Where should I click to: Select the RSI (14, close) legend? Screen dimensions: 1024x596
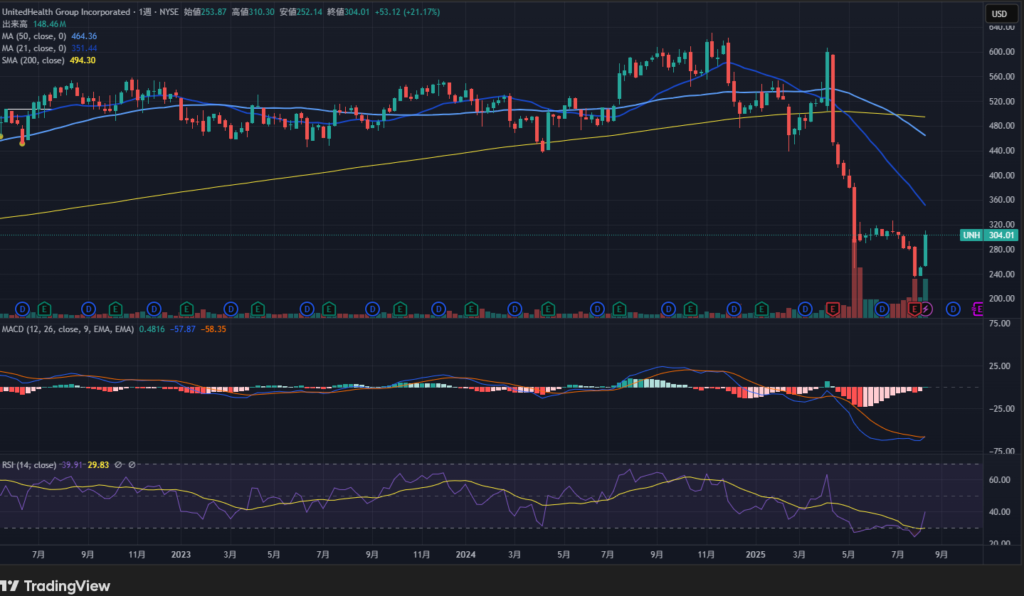(29, 465)
